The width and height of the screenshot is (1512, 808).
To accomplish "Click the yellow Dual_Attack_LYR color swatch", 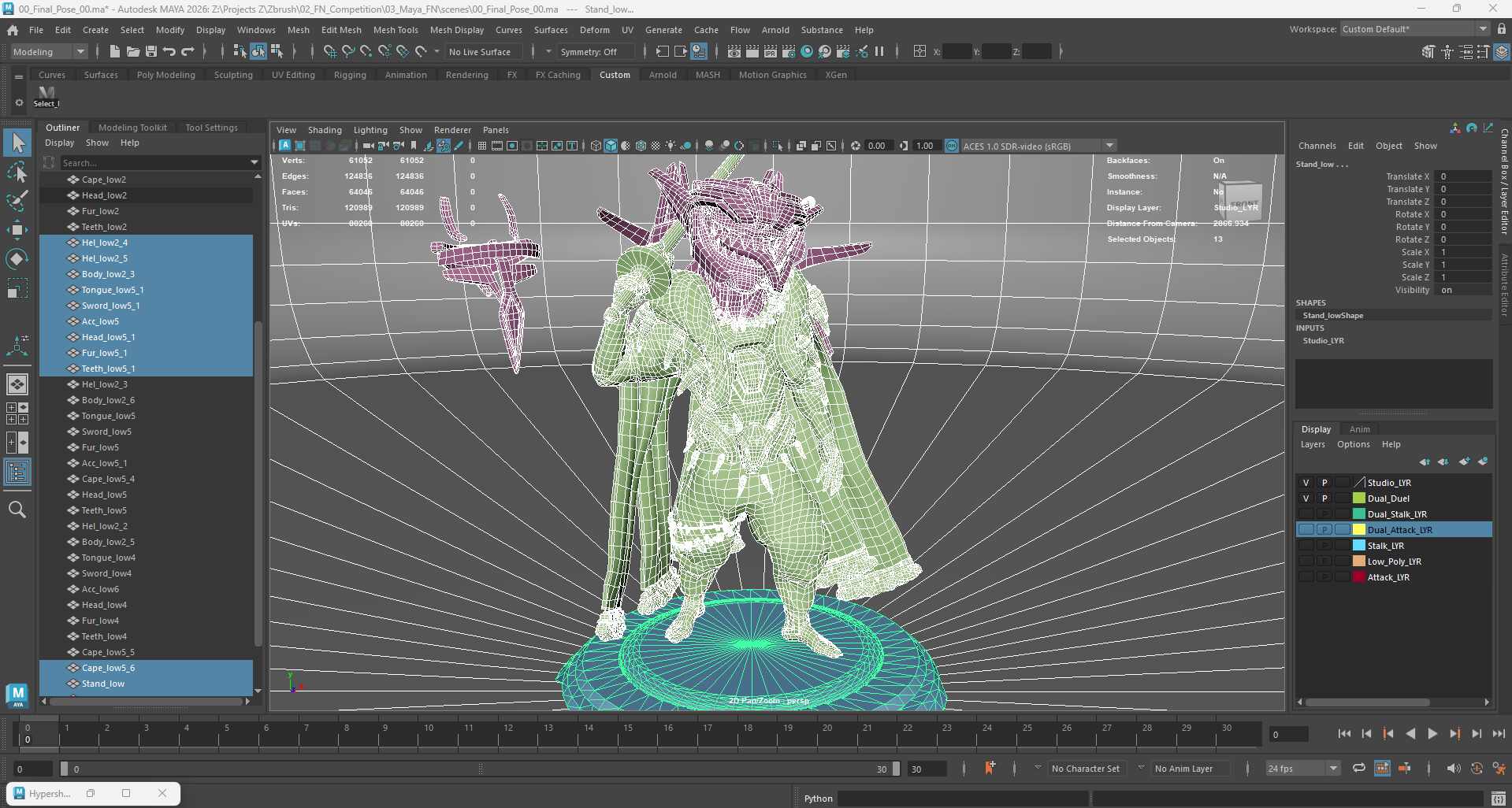I will 1358,530.
